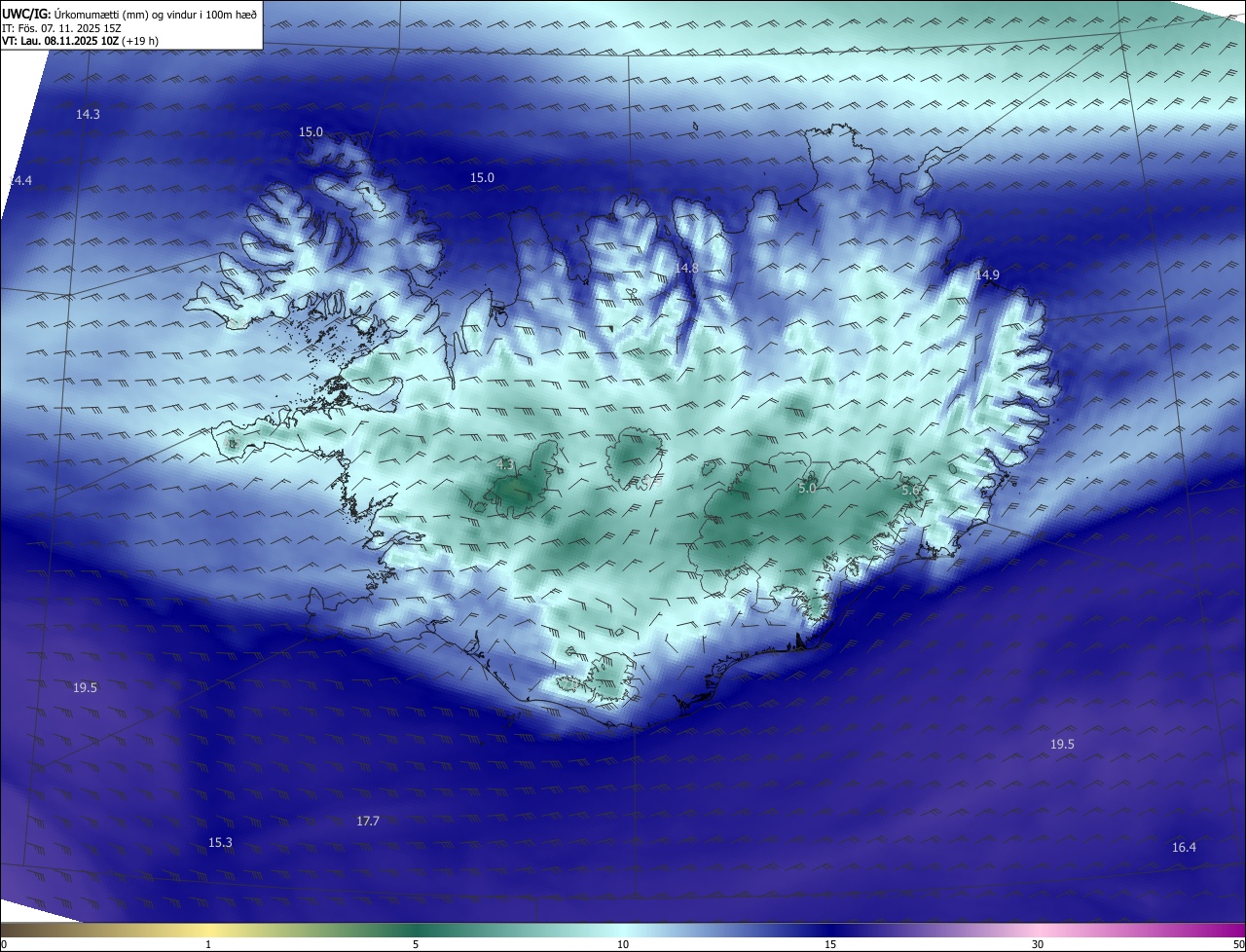1246x952 pixels.
Task: Click the 14.3 value label on the map
Action: (88, 114)
